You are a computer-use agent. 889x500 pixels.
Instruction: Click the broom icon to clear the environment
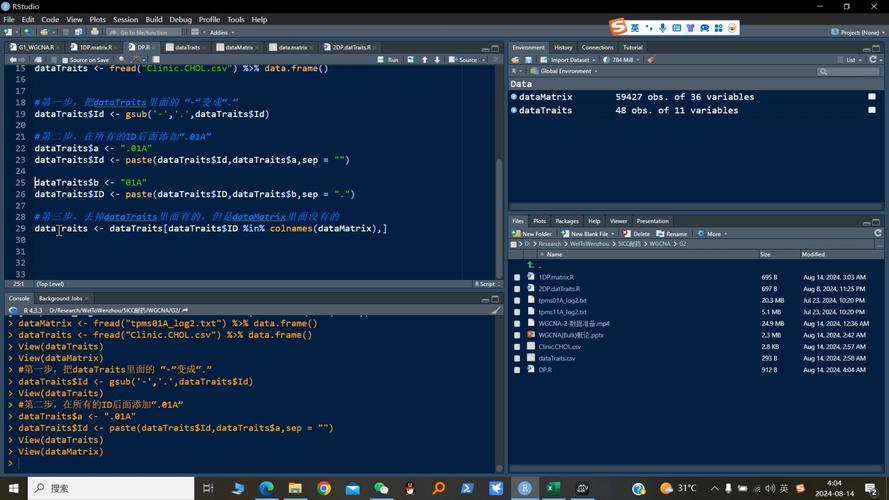click(x=650, y=60)
